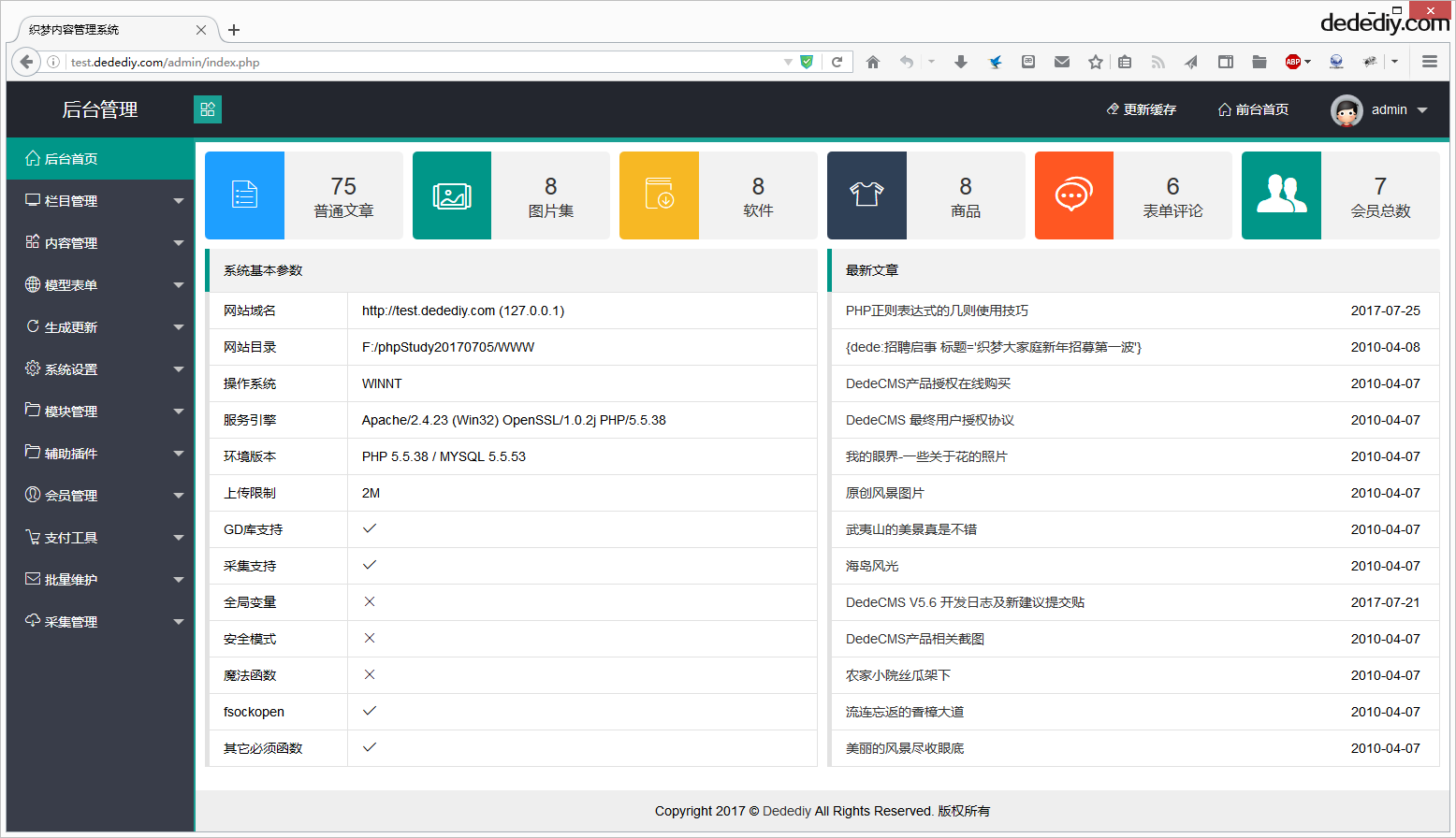1456x838 pixels.
Task: Open the 表单评论 speech bubble icon
Action: click(x=1073, y=195)
